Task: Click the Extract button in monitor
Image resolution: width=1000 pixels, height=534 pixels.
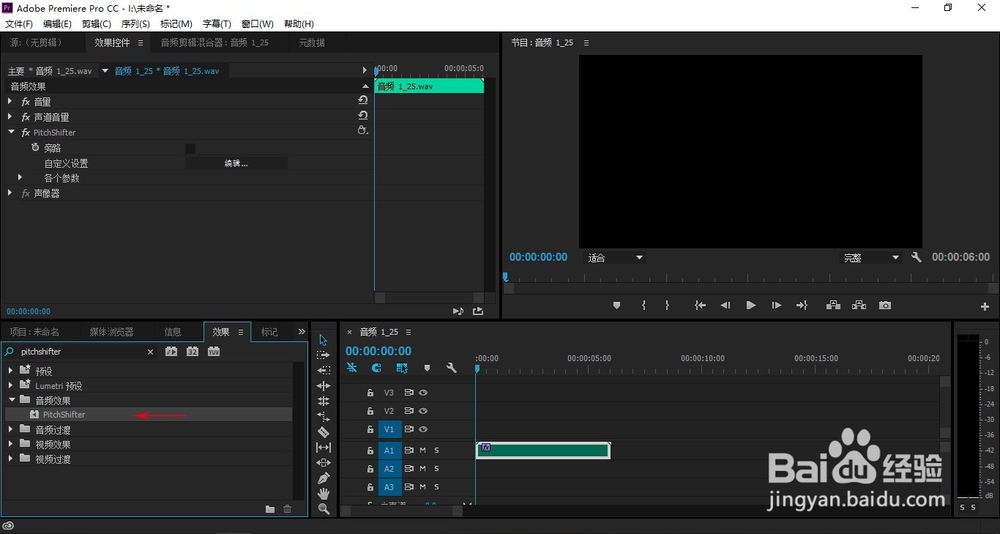Action: [859, 306]
